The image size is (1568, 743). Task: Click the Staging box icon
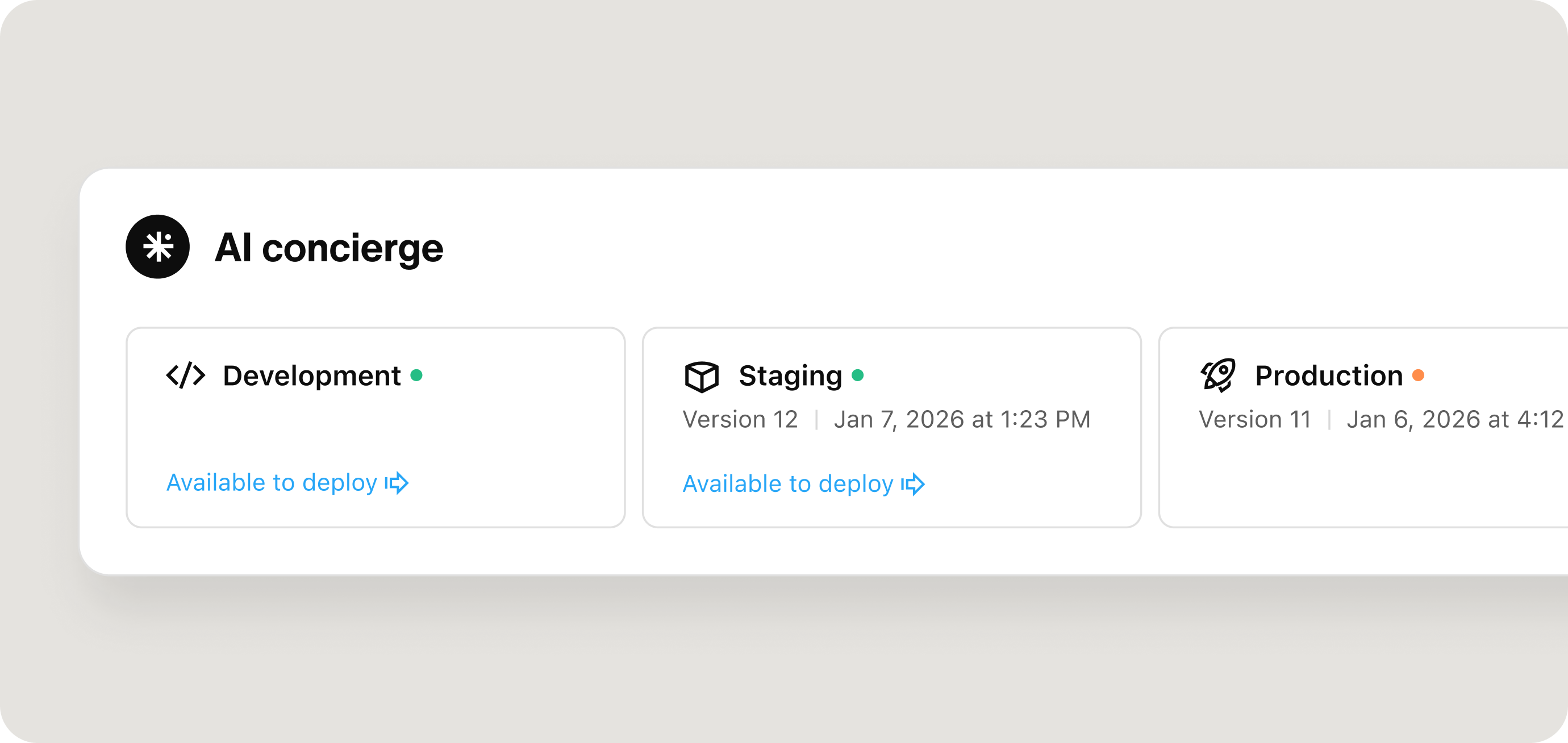(702, 376)
